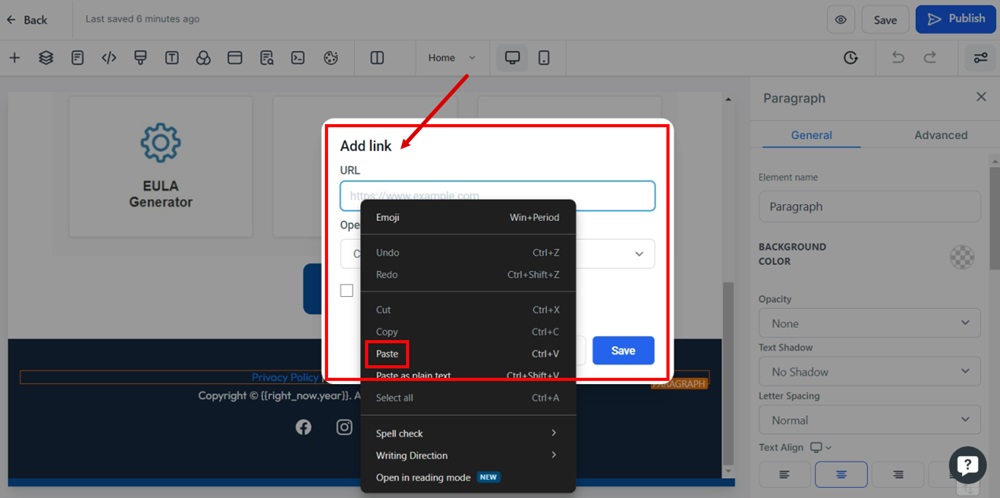Open the color circles icon

(203, 58)
